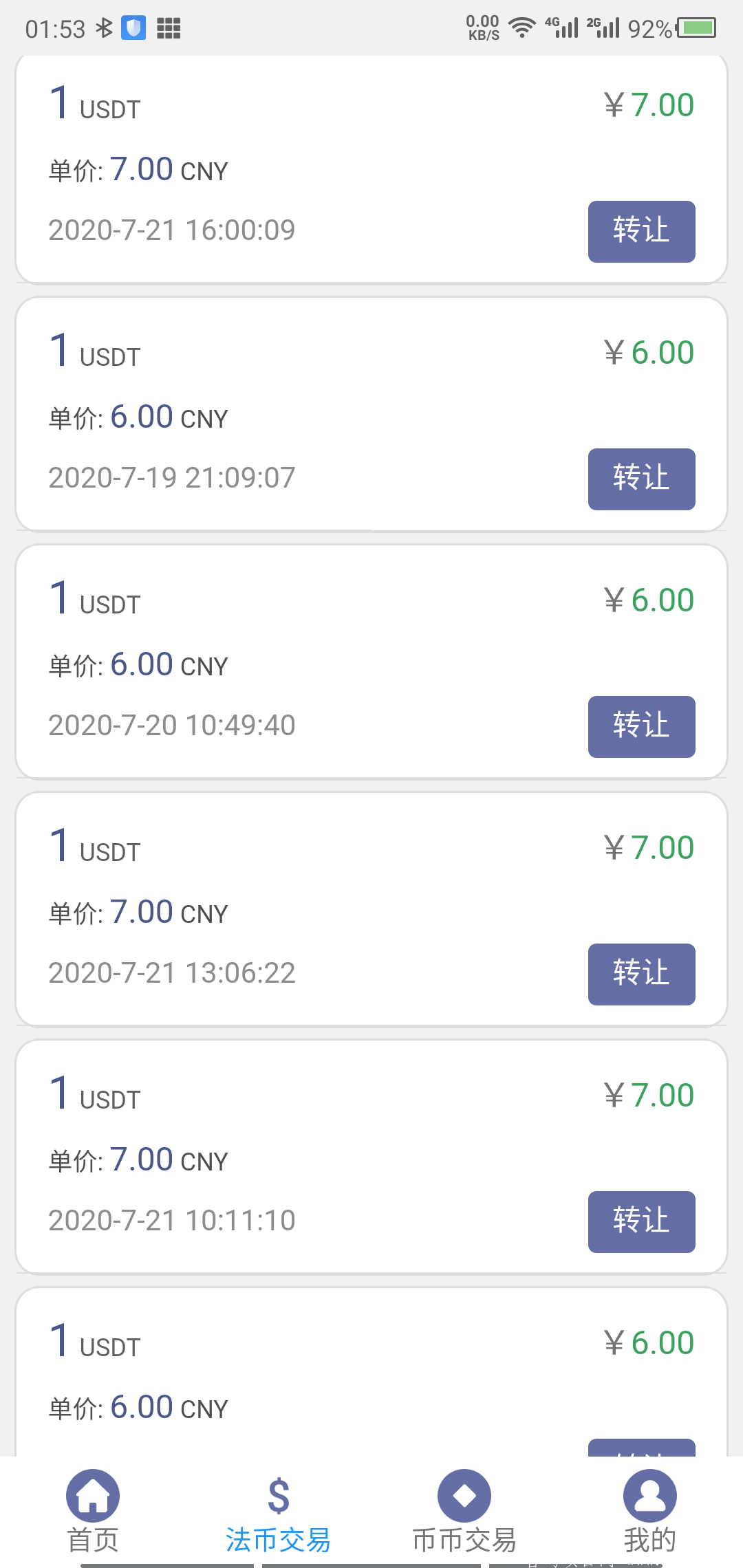Switch to the 币币交易 tab
The image size is (743, 1568).
[464, 1540]
